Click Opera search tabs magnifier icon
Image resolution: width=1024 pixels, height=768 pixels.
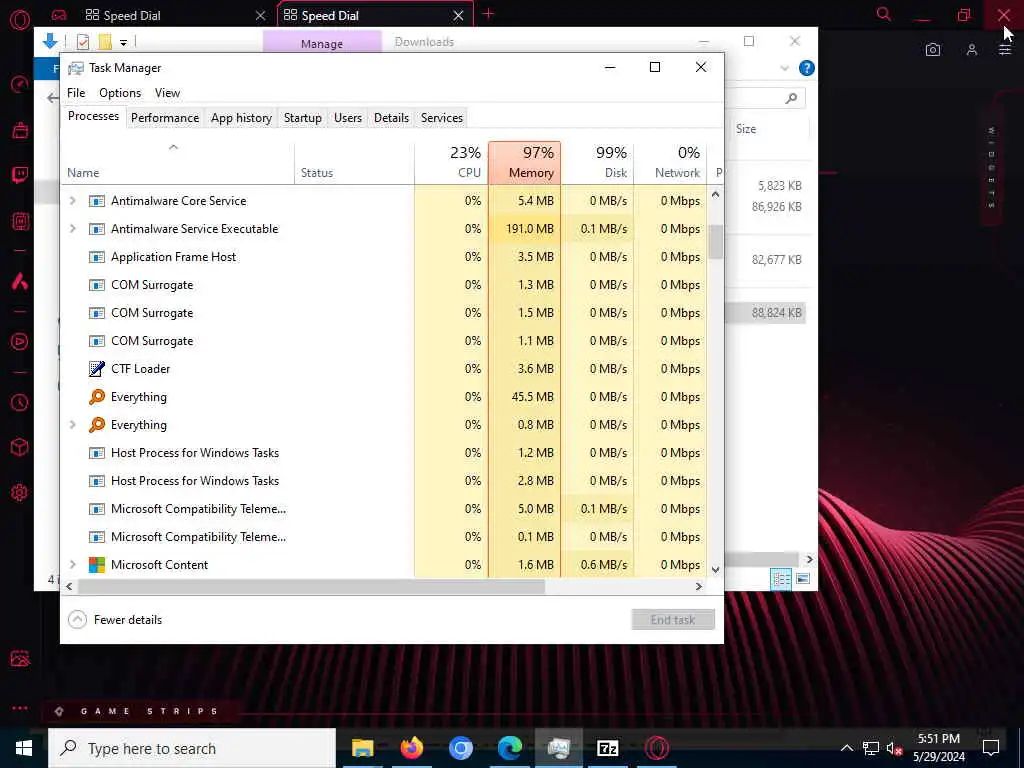tap(884, 14)
